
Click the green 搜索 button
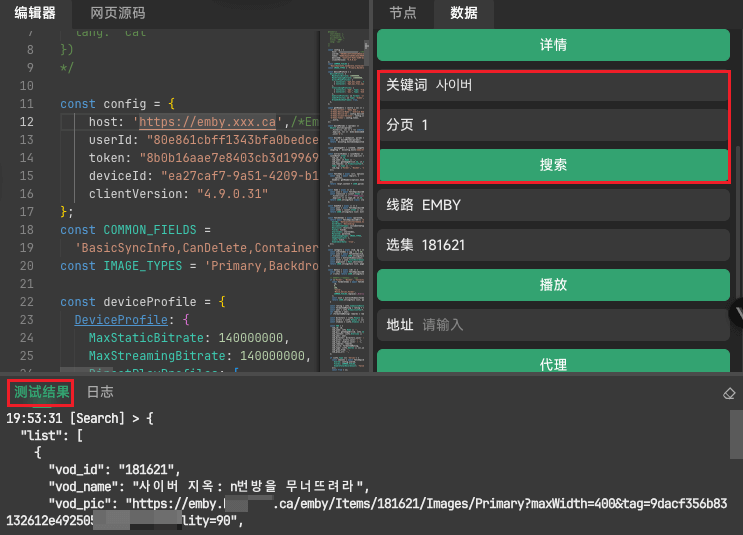pos(553,165)
